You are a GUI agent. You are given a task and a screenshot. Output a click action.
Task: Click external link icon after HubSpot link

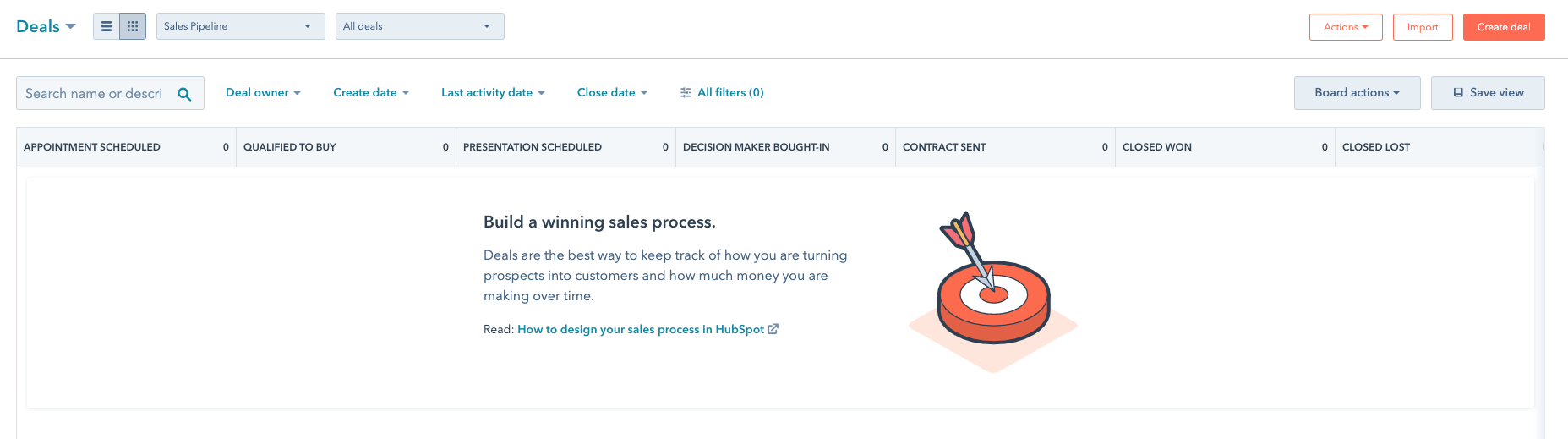coord(773,329)
